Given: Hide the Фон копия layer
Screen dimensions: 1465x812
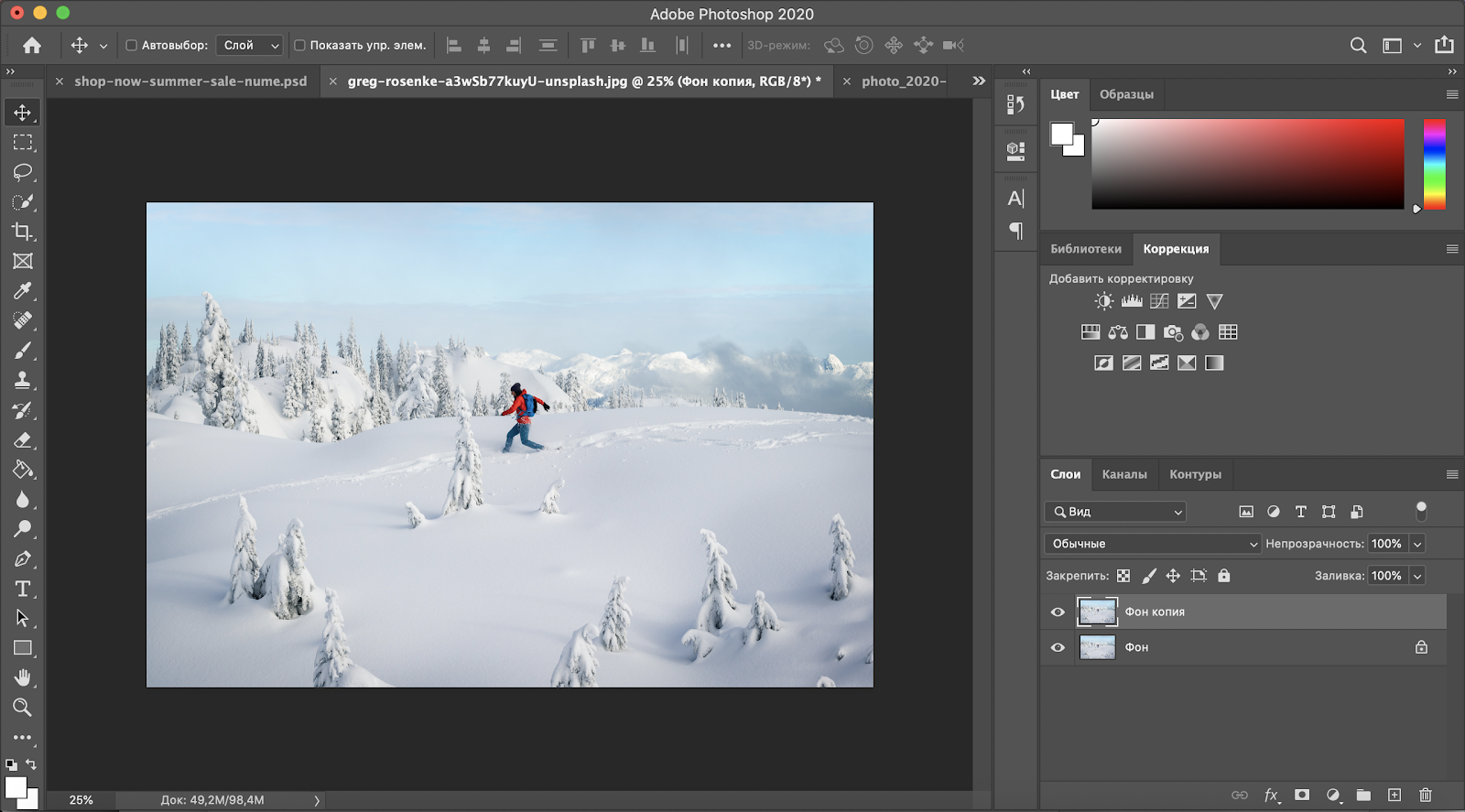Looking at the screenshot, I should pos(1058,612).
